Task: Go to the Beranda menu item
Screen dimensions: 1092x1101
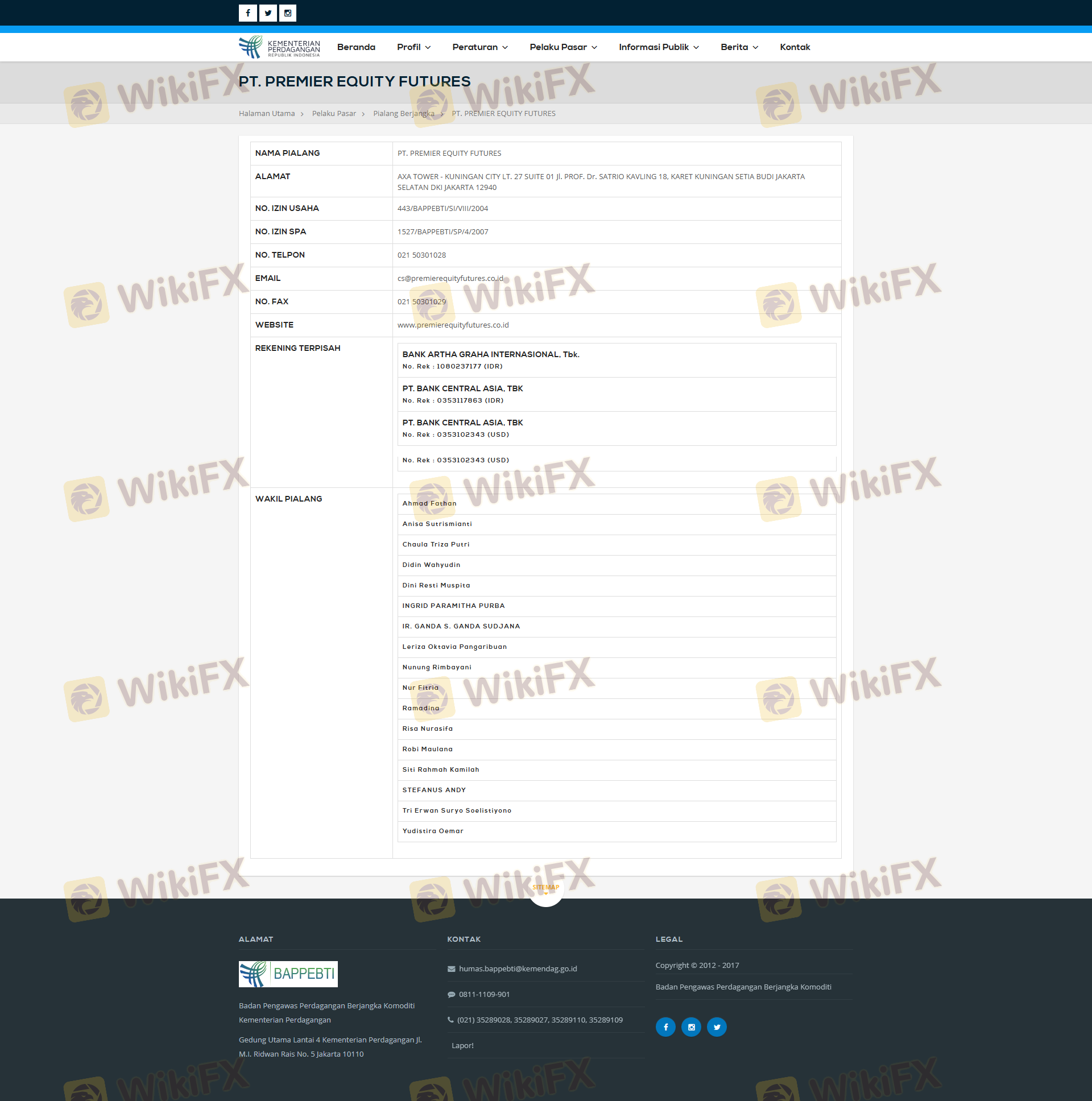Action: click(355, 47)
